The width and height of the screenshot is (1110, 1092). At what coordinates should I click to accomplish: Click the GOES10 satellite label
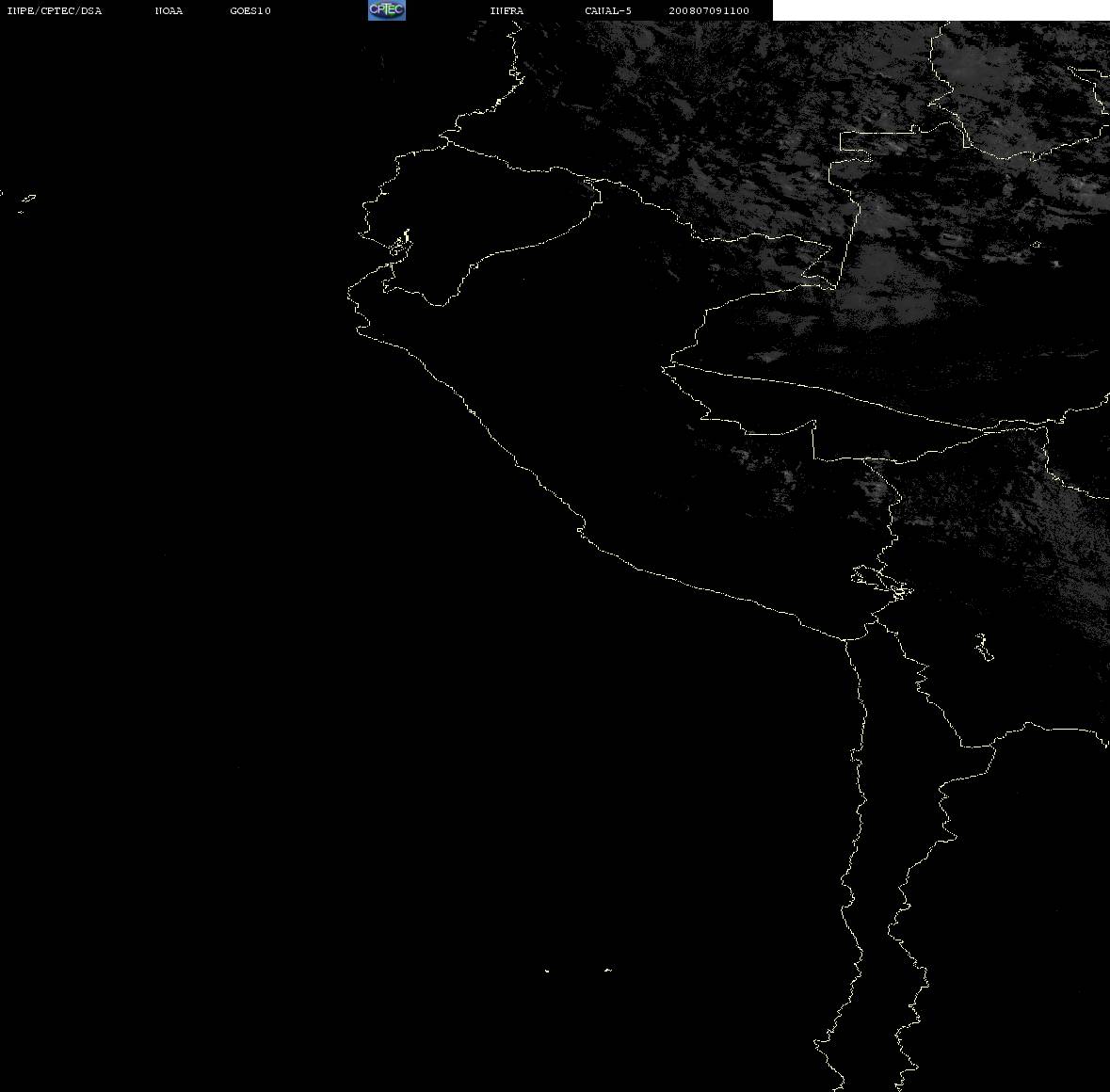tap(250, 10)
